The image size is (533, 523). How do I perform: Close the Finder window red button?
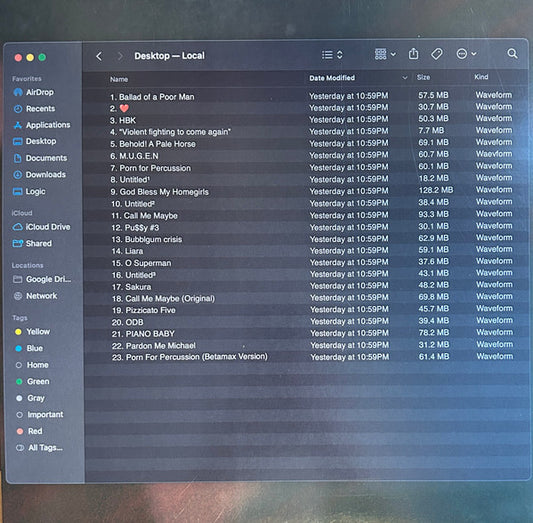(x=18, y=57)
